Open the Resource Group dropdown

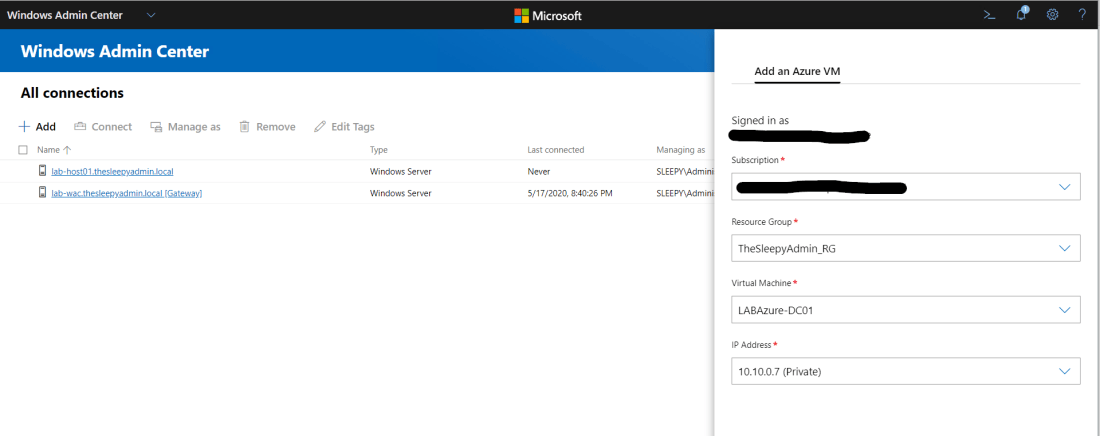point(1064,248)
